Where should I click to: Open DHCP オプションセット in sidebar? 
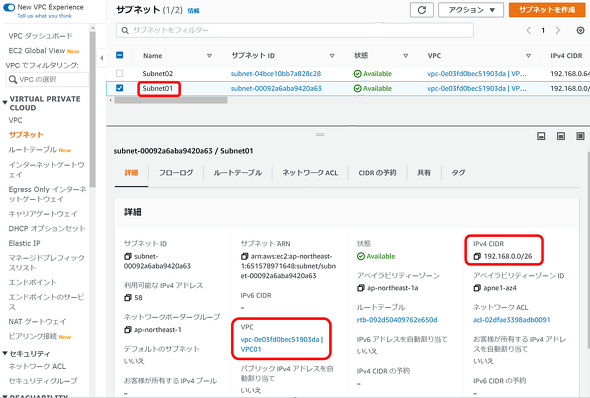[47, 229]
